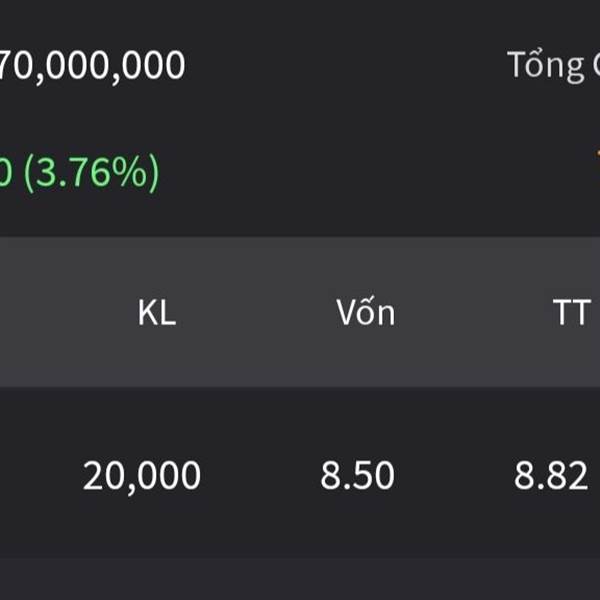Tap the 70,000,000 total amount value

[x=92, y=66]
